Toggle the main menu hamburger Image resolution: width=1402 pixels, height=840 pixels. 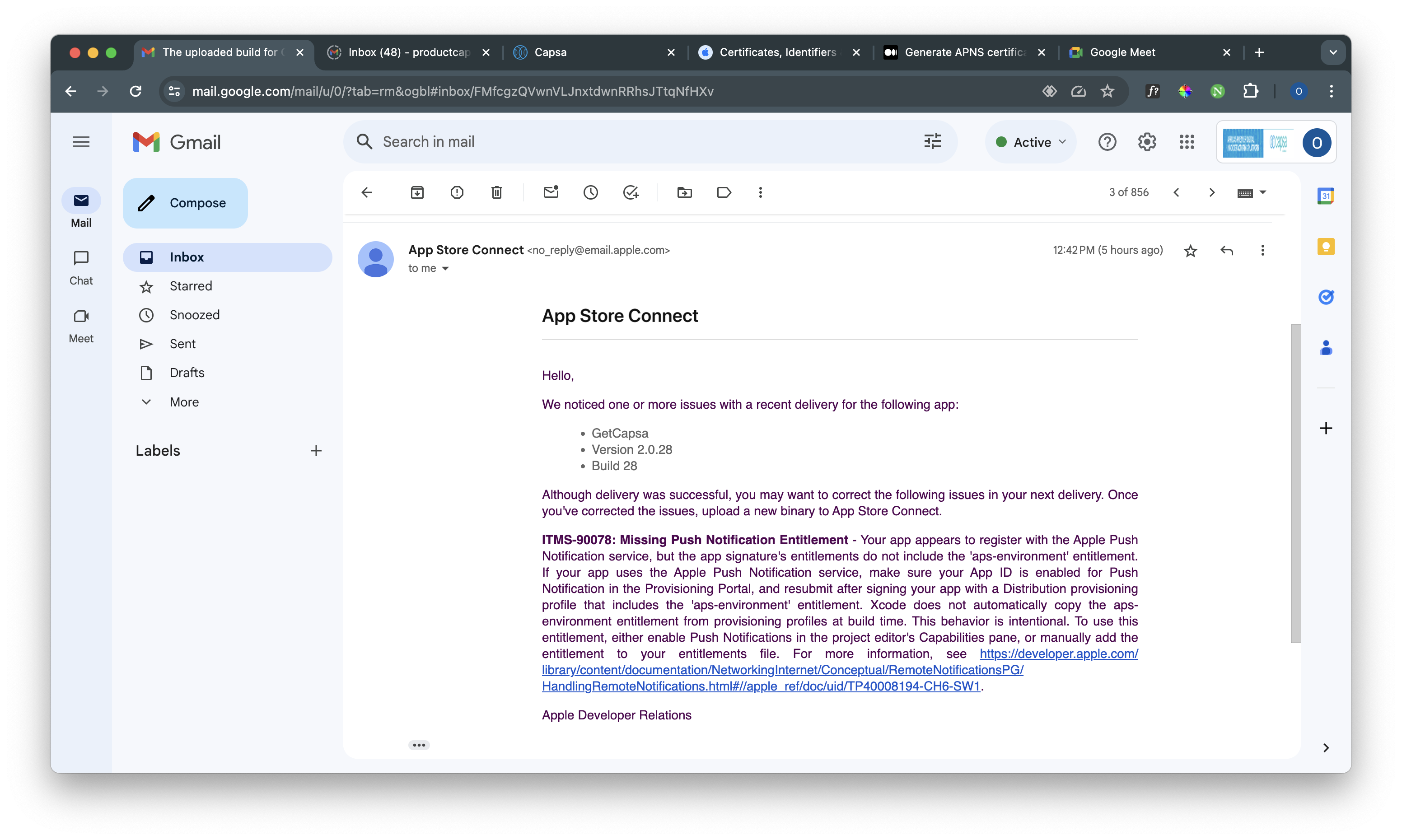[81, 142]
